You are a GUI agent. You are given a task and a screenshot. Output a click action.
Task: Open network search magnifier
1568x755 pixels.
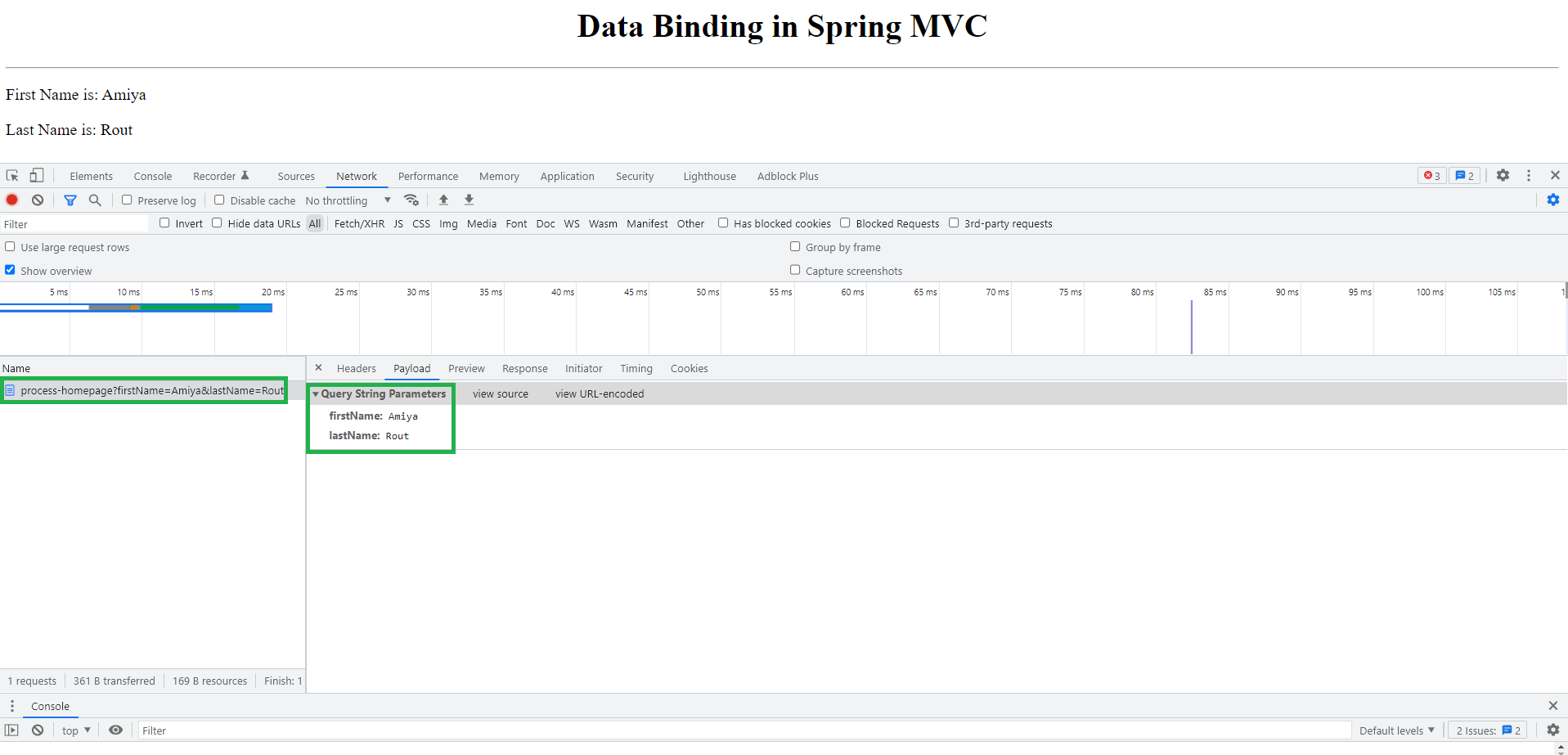[x=95, y=200]
